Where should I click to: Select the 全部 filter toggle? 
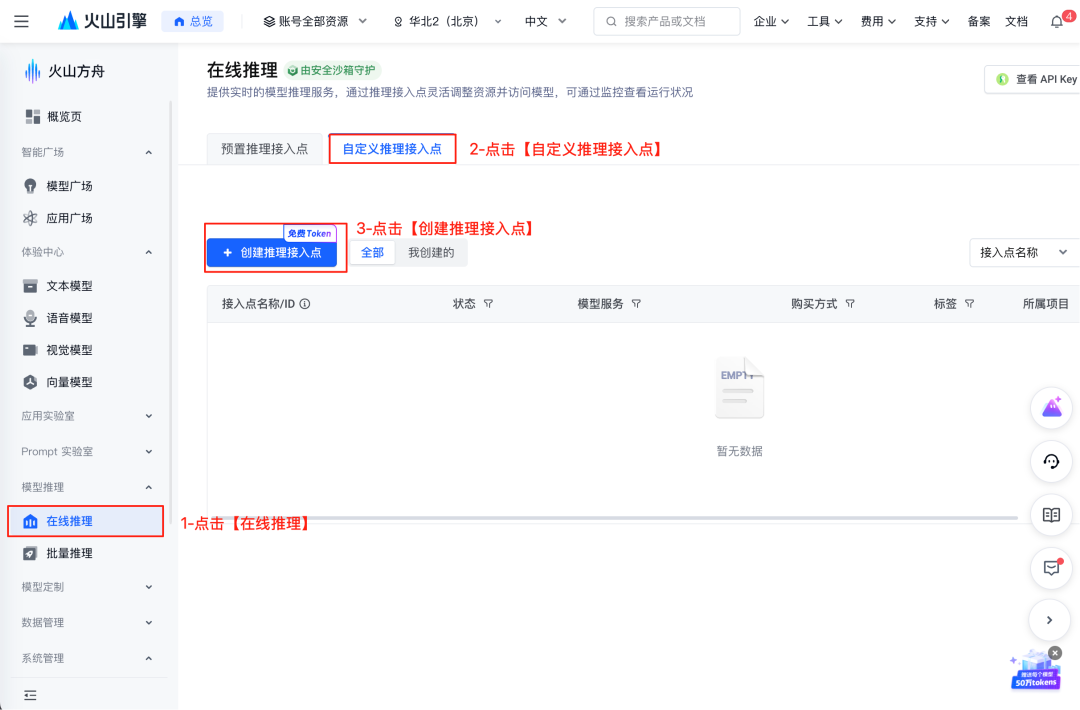tap(373, 253)
